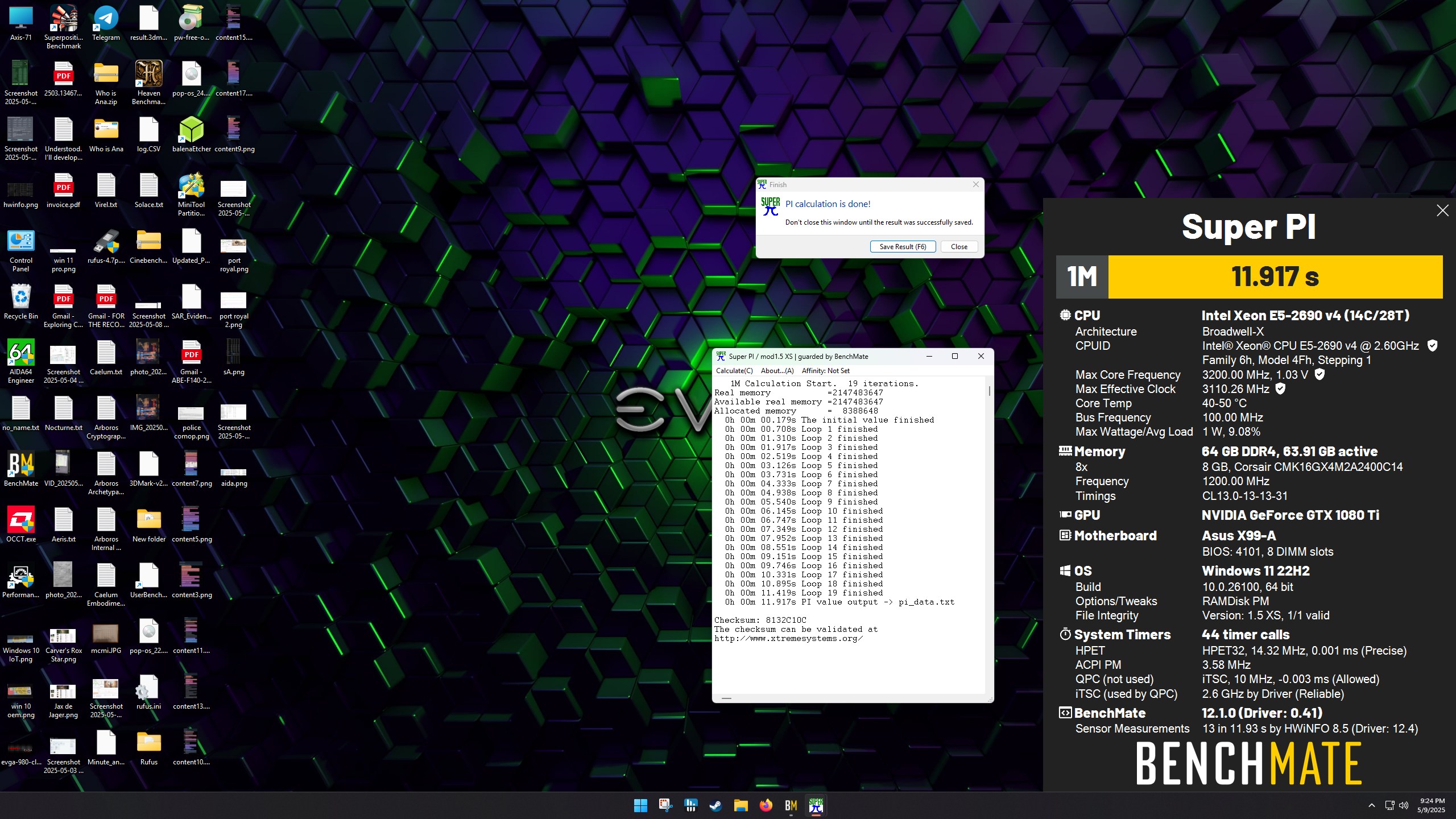The width and height of the screenshot is (1456, 819).
Task: Click Close button in the Finish dialog
Action: tap(959, 247)
